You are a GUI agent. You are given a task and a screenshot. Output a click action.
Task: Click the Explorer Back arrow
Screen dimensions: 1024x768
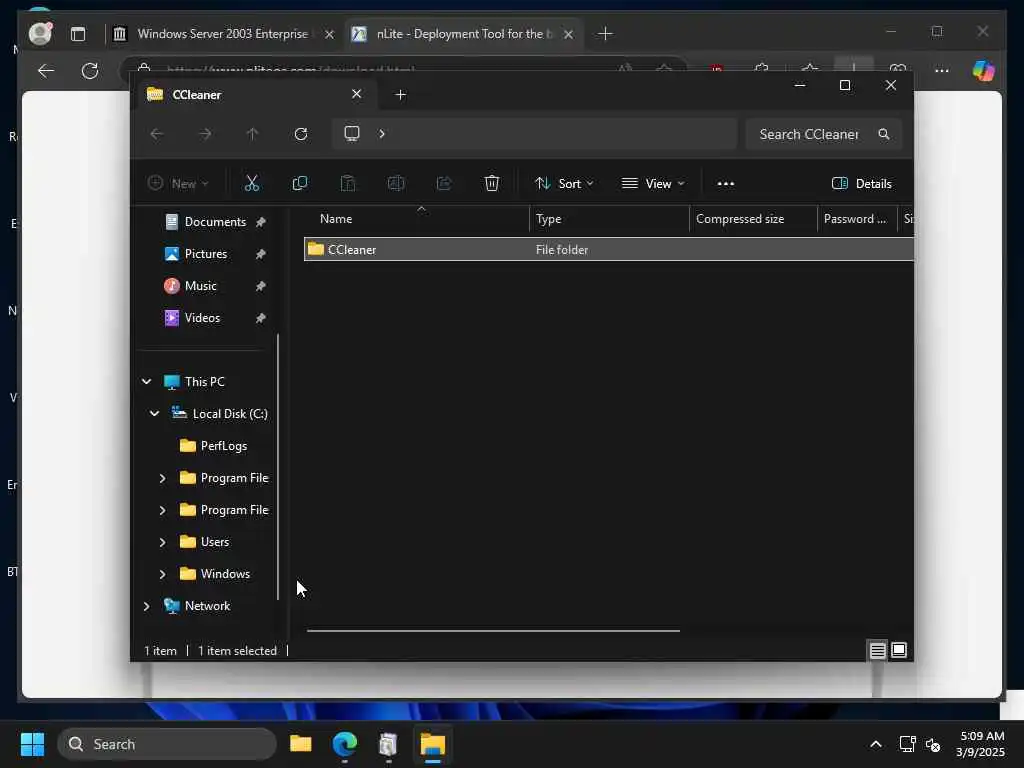point(157,134)
